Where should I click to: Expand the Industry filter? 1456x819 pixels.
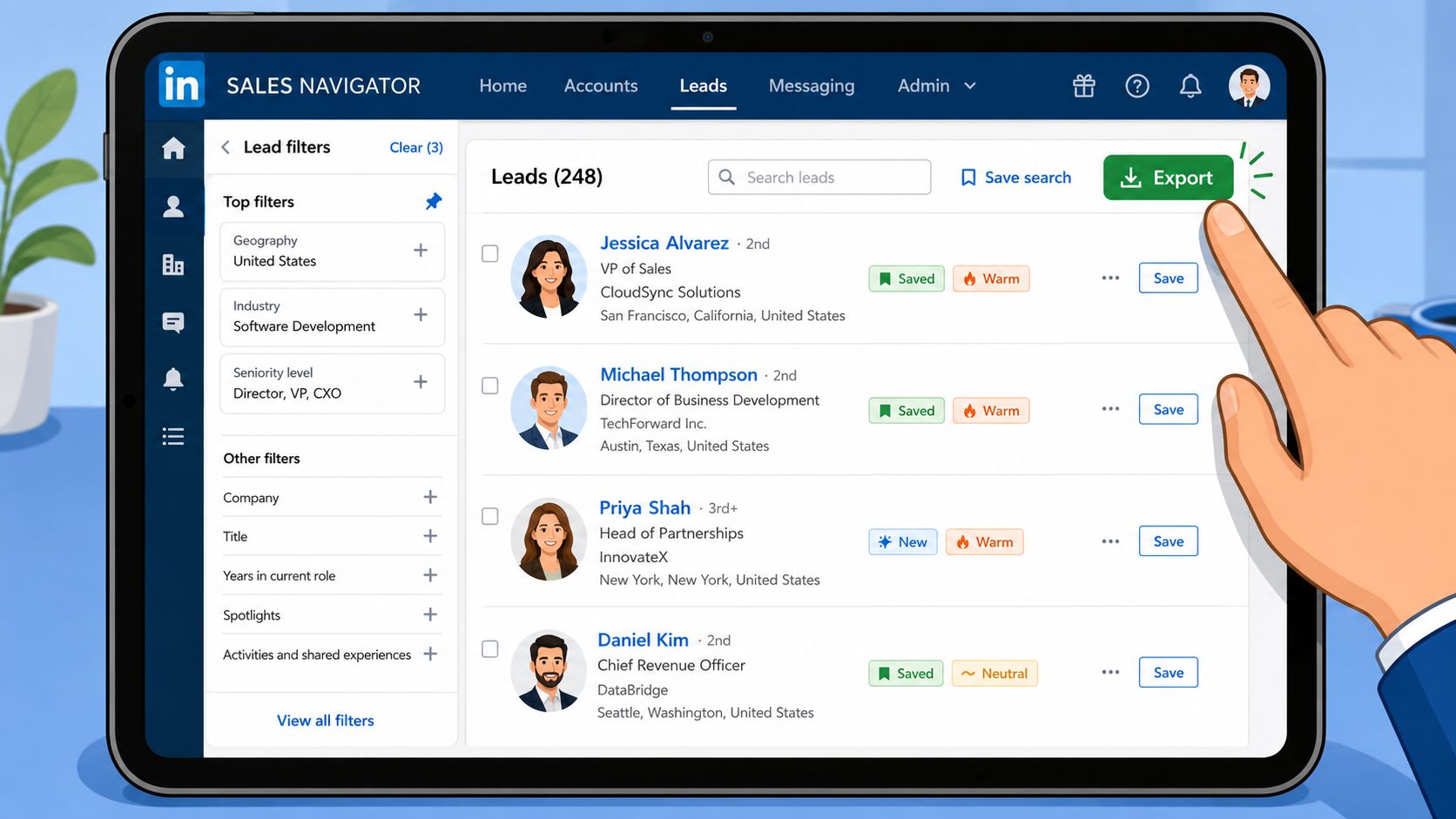(x=420, y=314)
